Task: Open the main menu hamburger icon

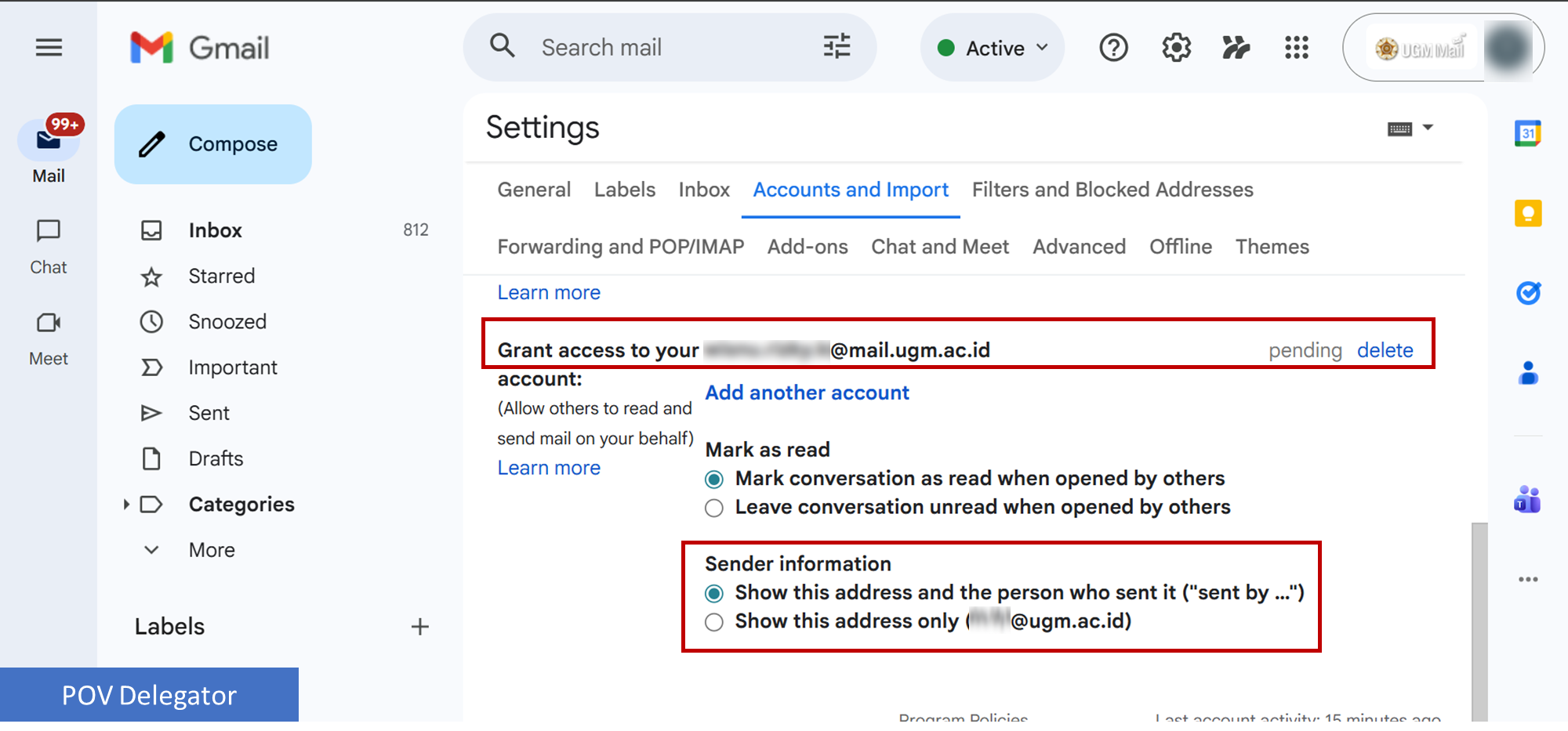Action: [49, 48]
